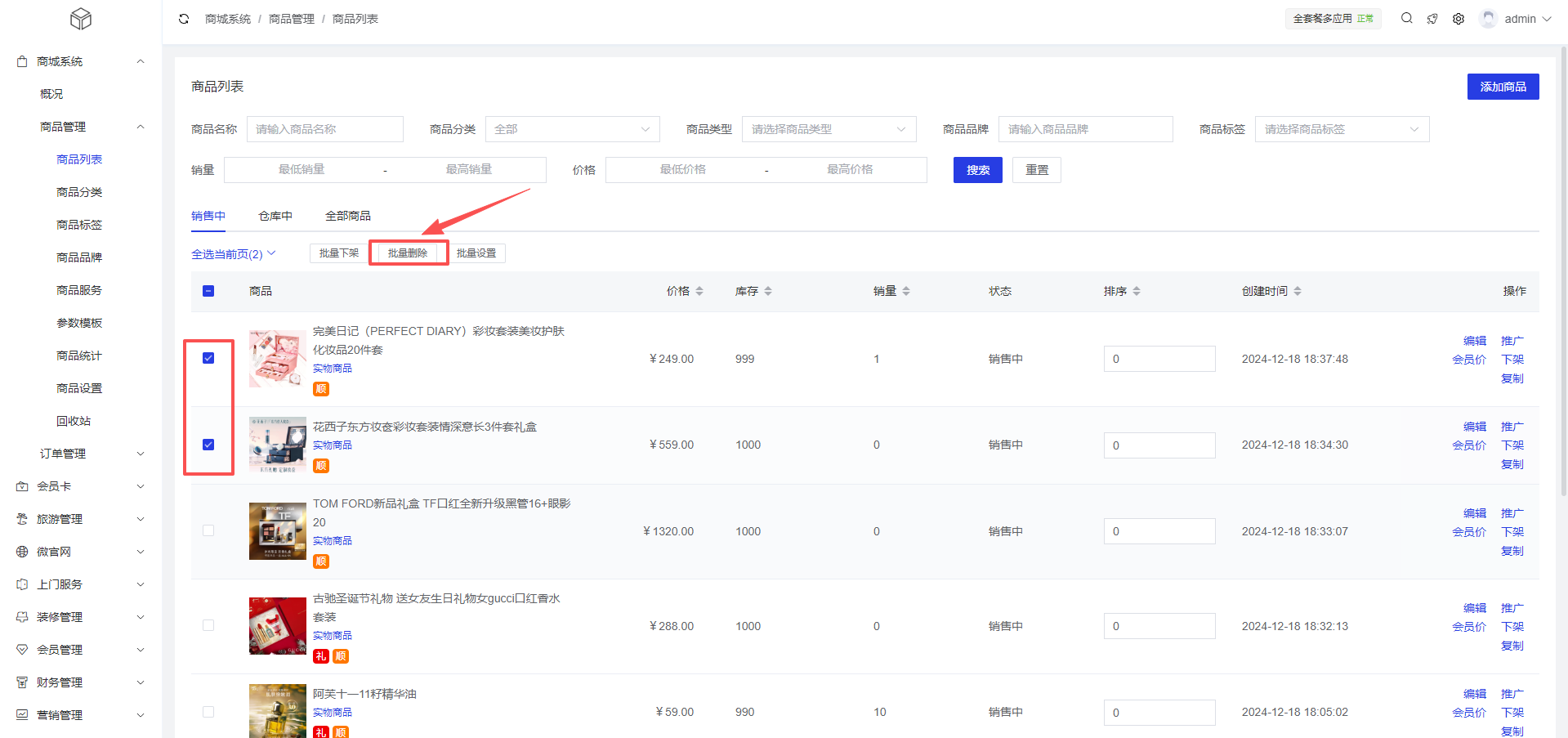The image size is (1568, 738).
Task: Sort the stock column using its arrows
Action: point(768,291)
